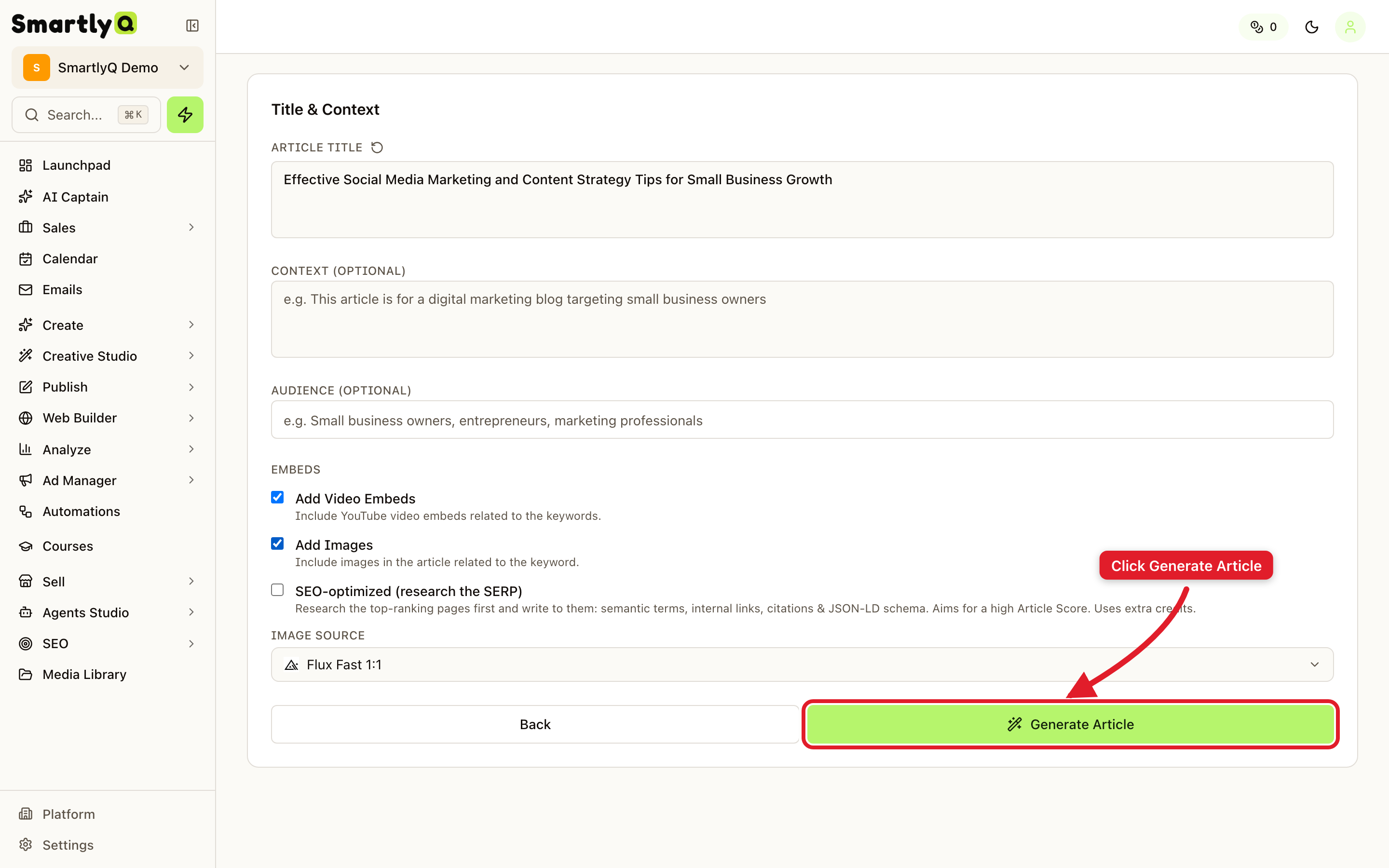This screenshot has width=1389, height=868.
Task: Click the Back button
Action: pyautogui.click(x=535, y=724)
